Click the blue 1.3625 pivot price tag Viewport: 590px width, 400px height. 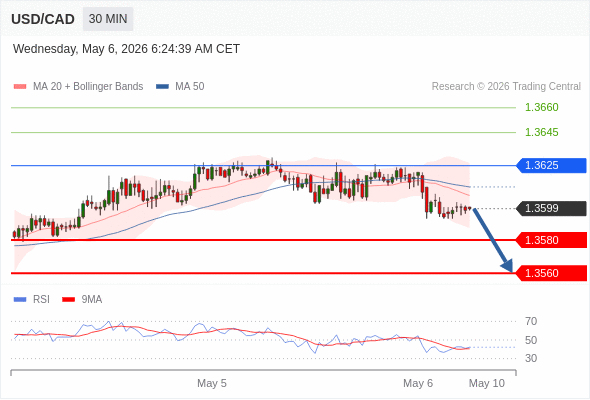551,166
